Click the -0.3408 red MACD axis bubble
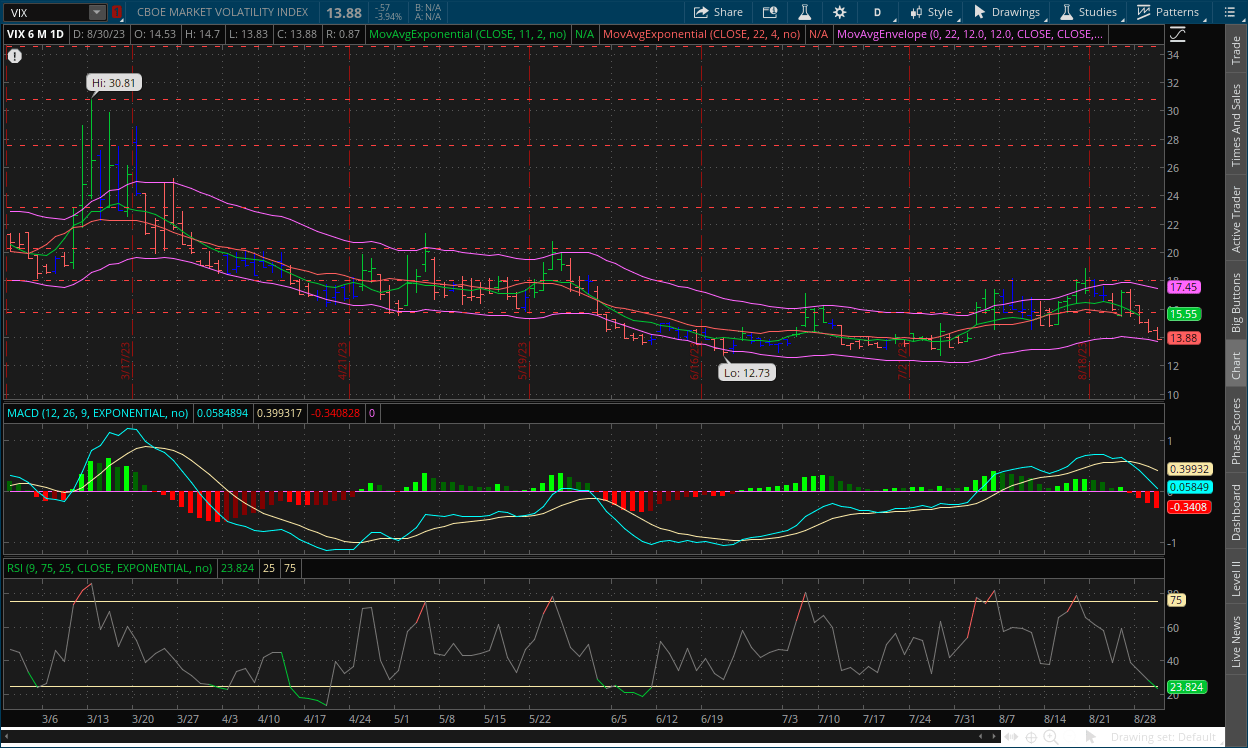Image resolution: width=1248 pixels, height=748 pixels. pyautogui.click(x=1189, y=507)
